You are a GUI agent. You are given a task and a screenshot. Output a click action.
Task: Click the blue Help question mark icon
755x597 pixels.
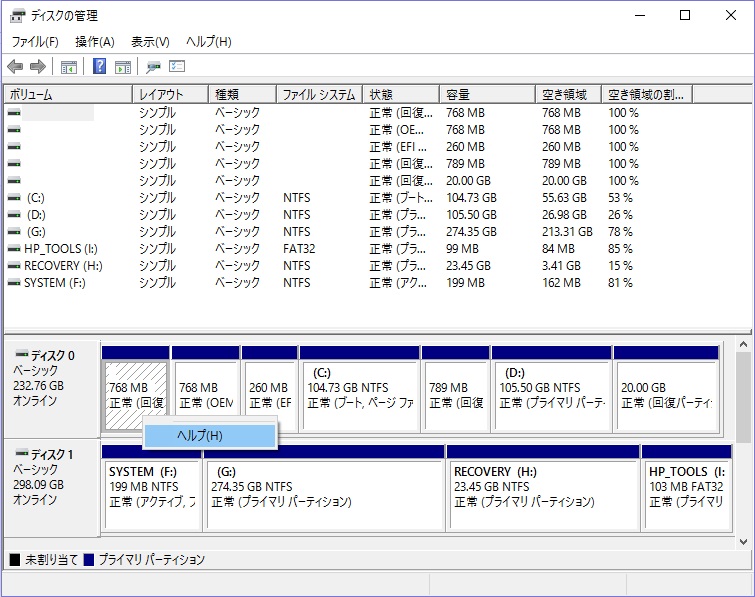[99, 66]
